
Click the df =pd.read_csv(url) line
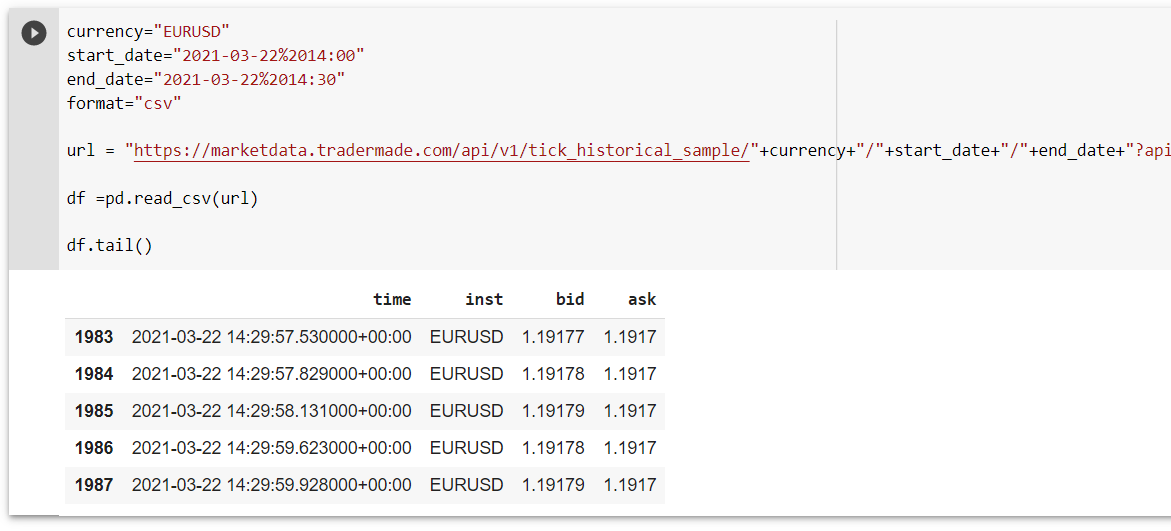pos(162,199)
